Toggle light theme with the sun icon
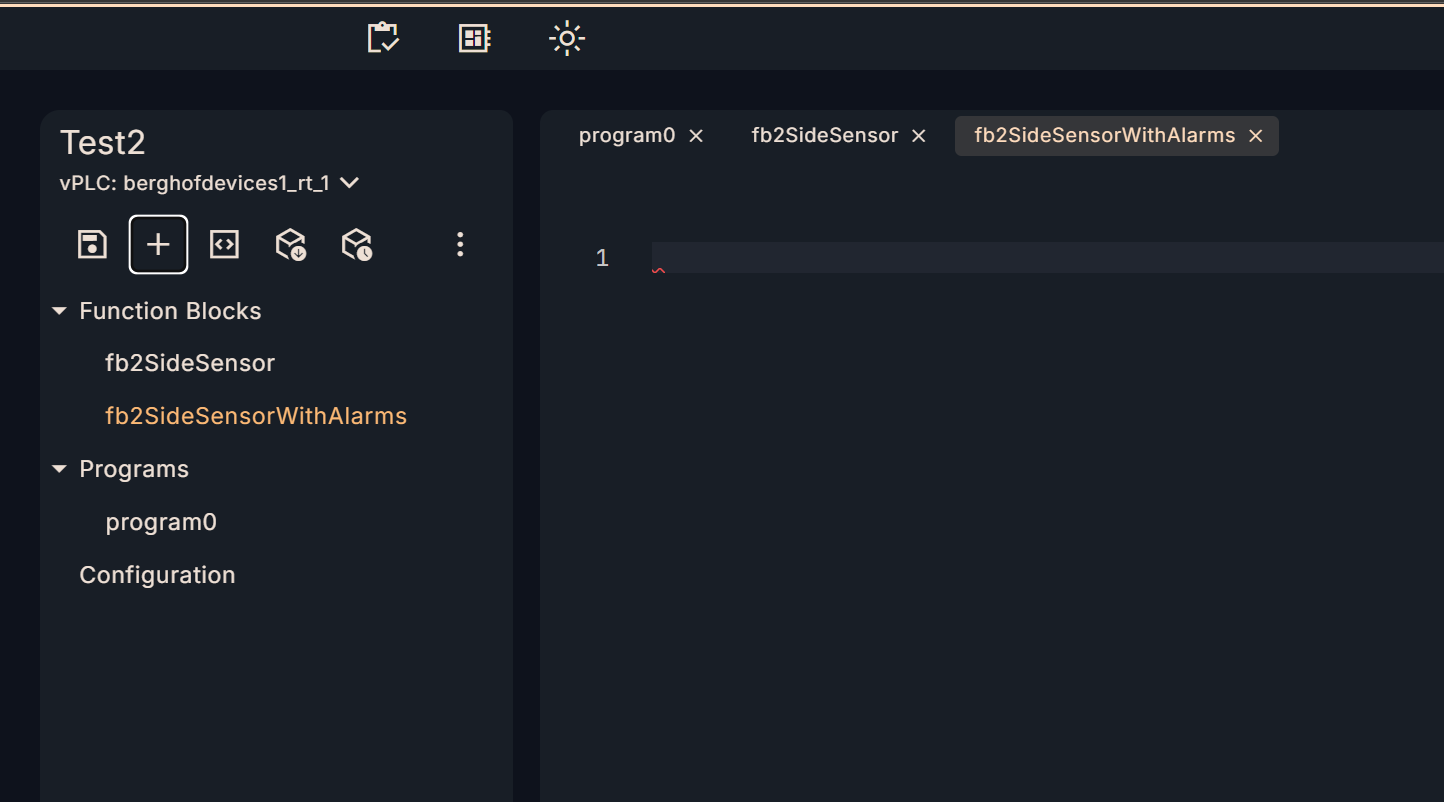Viewport: 1444px width, 802px height. pos(566,39)
